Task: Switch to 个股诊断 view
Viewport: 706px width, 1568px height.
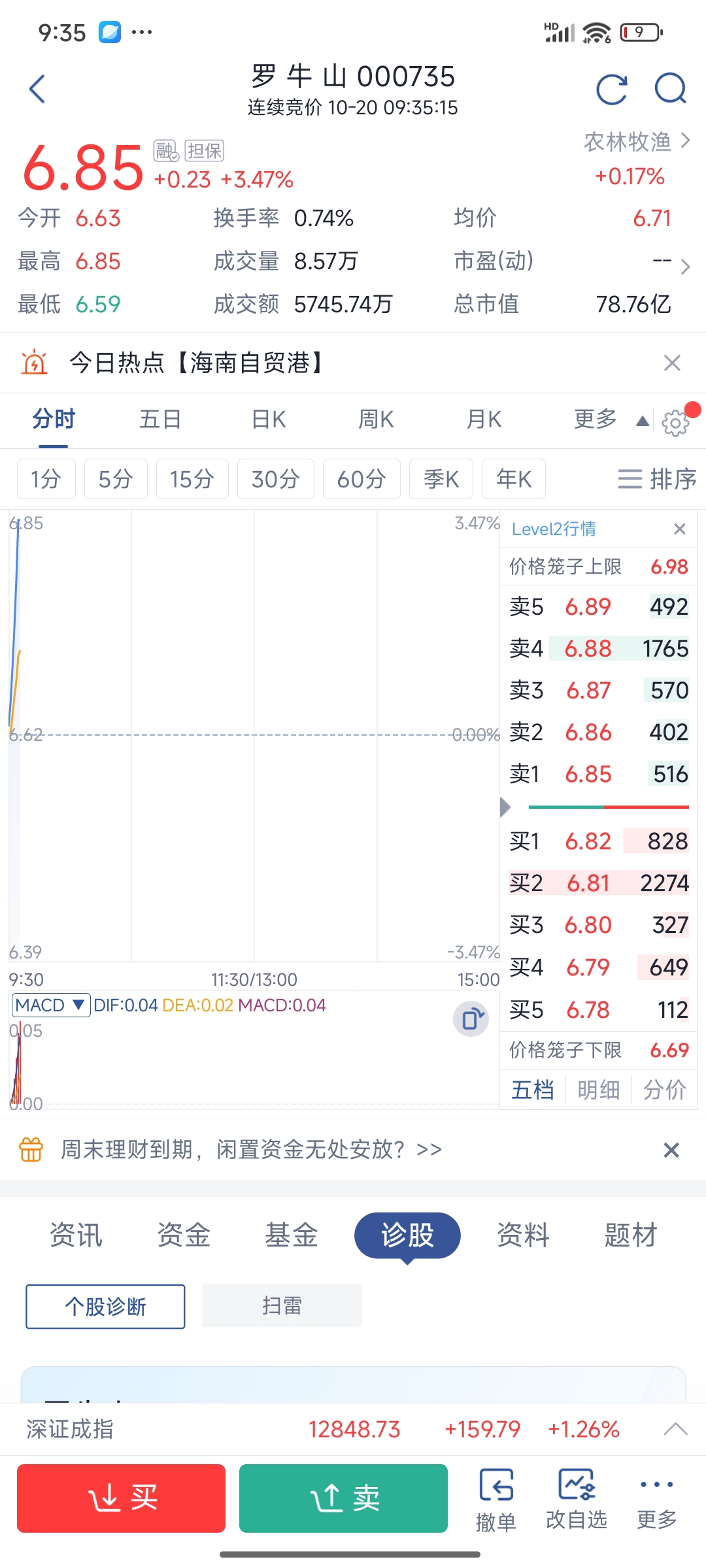Action: tap(105, 1307)
